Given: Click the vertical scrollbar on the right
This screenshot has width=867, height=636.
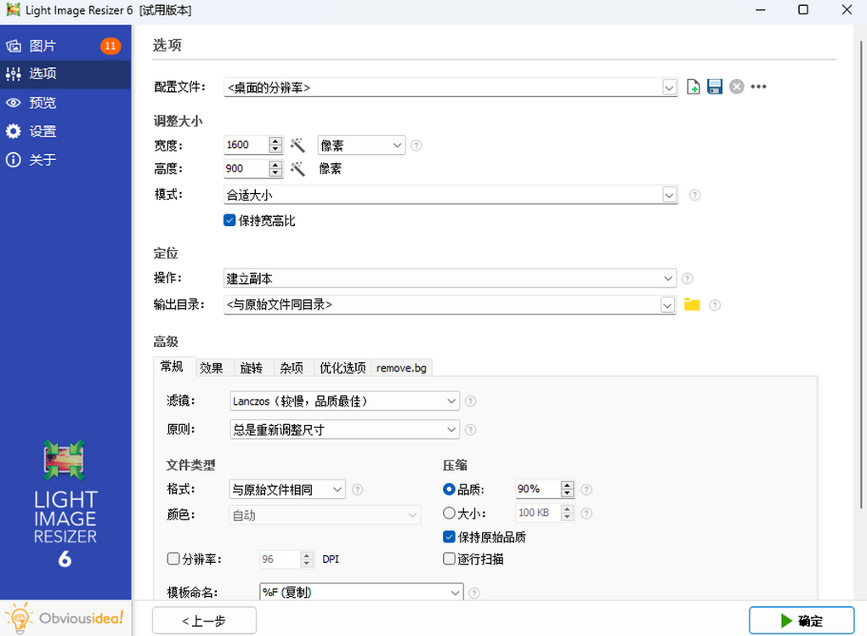Looking at the screenshot, I should click(861, 275).
